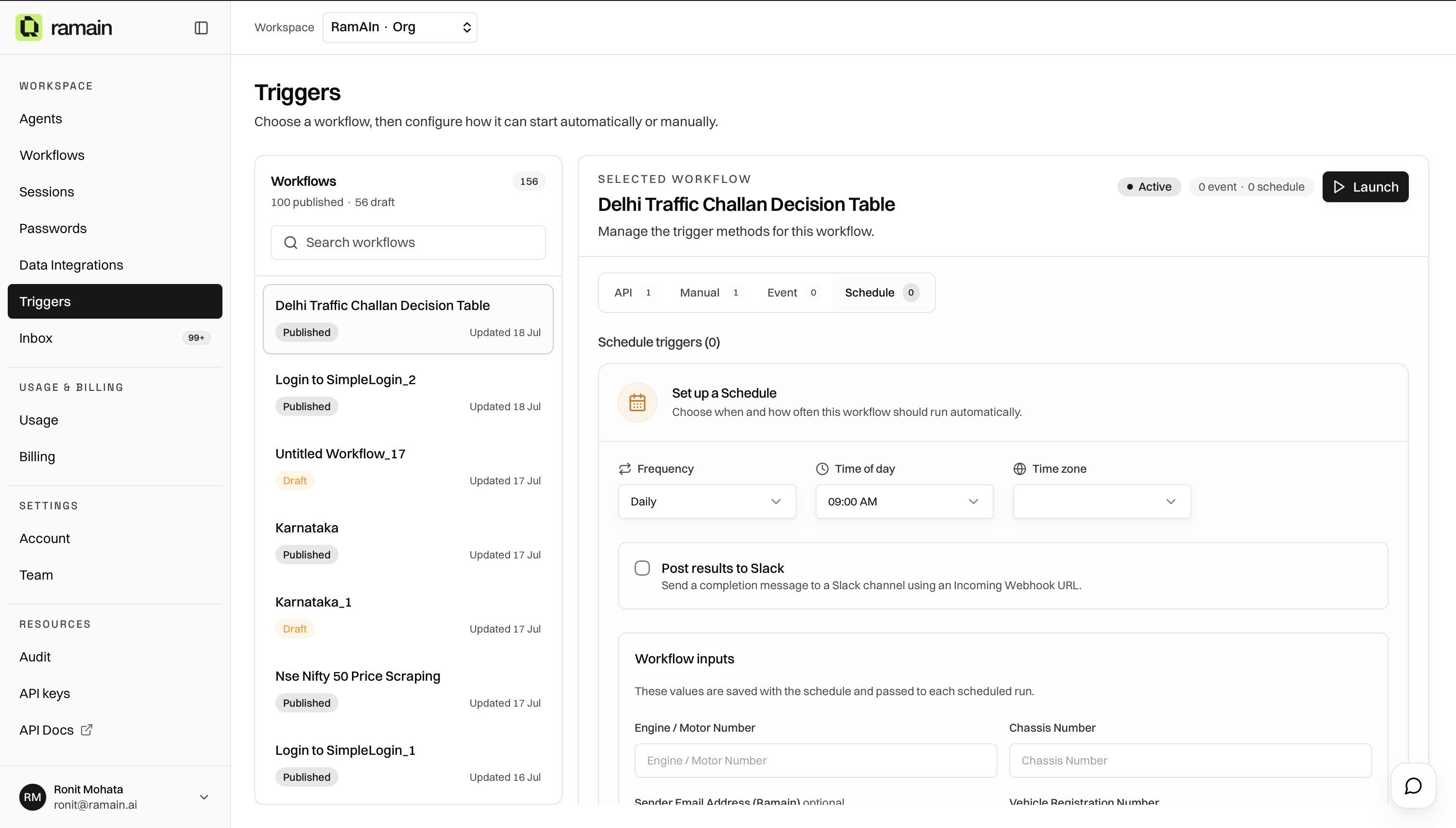Go to Sessions in the sidebar
This screenshot has height=828, width=1456.
coord(115,192)
